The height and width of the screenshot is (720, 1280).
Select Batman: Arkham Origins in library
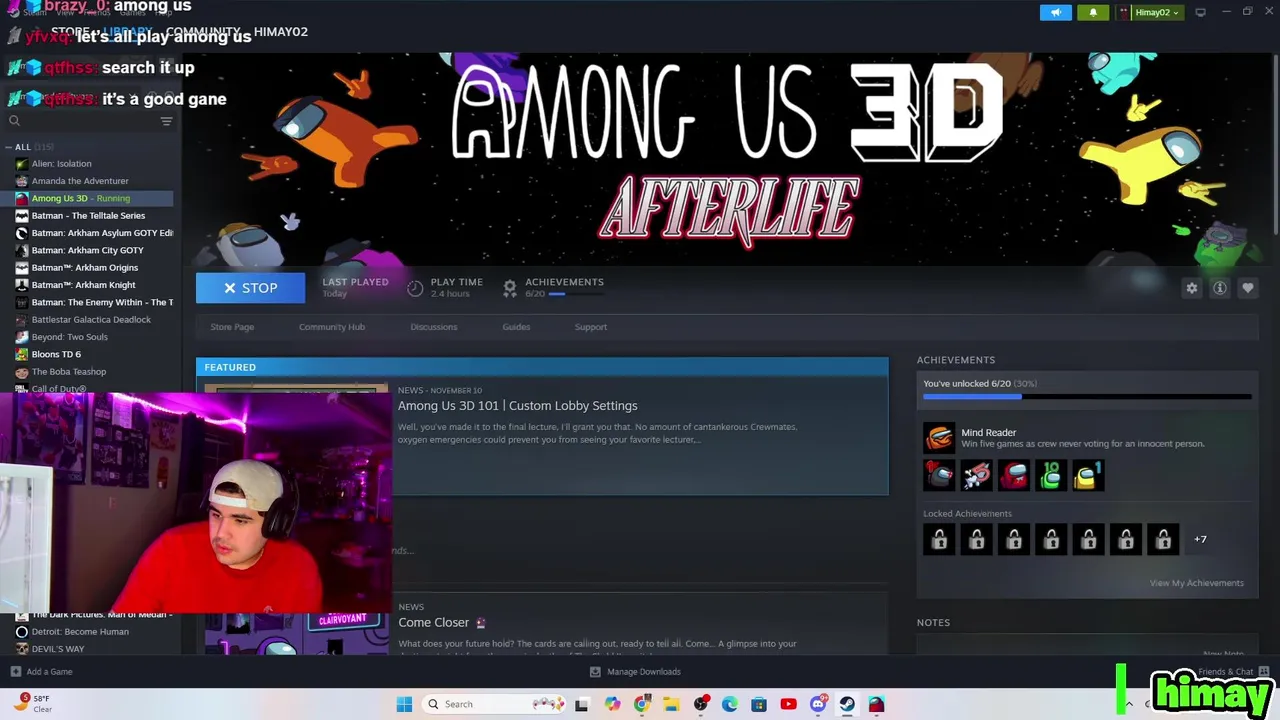coord(84,268)
